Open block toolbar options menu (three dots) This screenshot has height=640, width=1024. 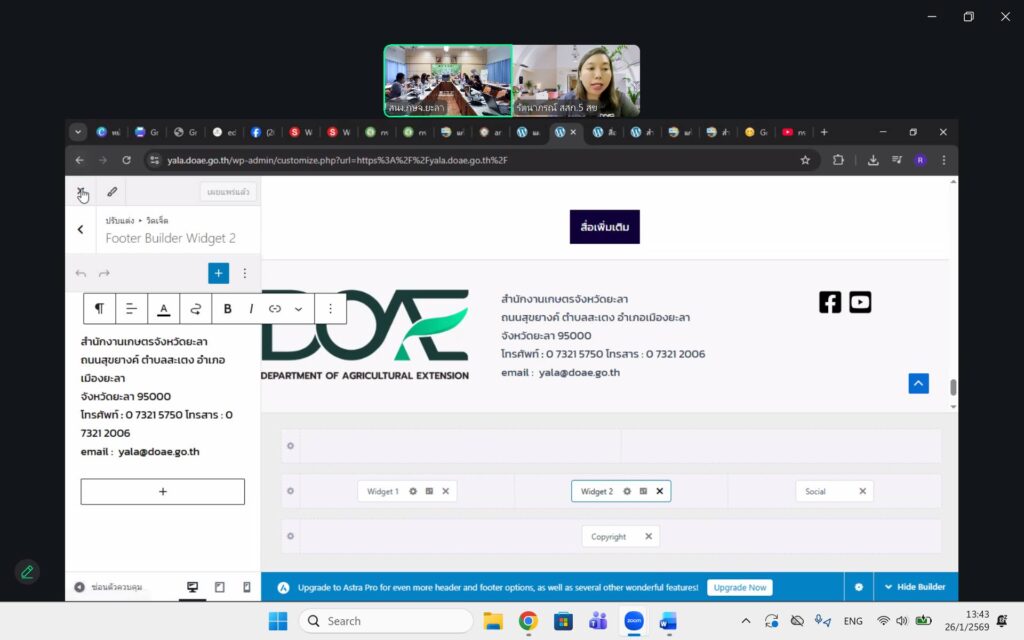(330, 309)
